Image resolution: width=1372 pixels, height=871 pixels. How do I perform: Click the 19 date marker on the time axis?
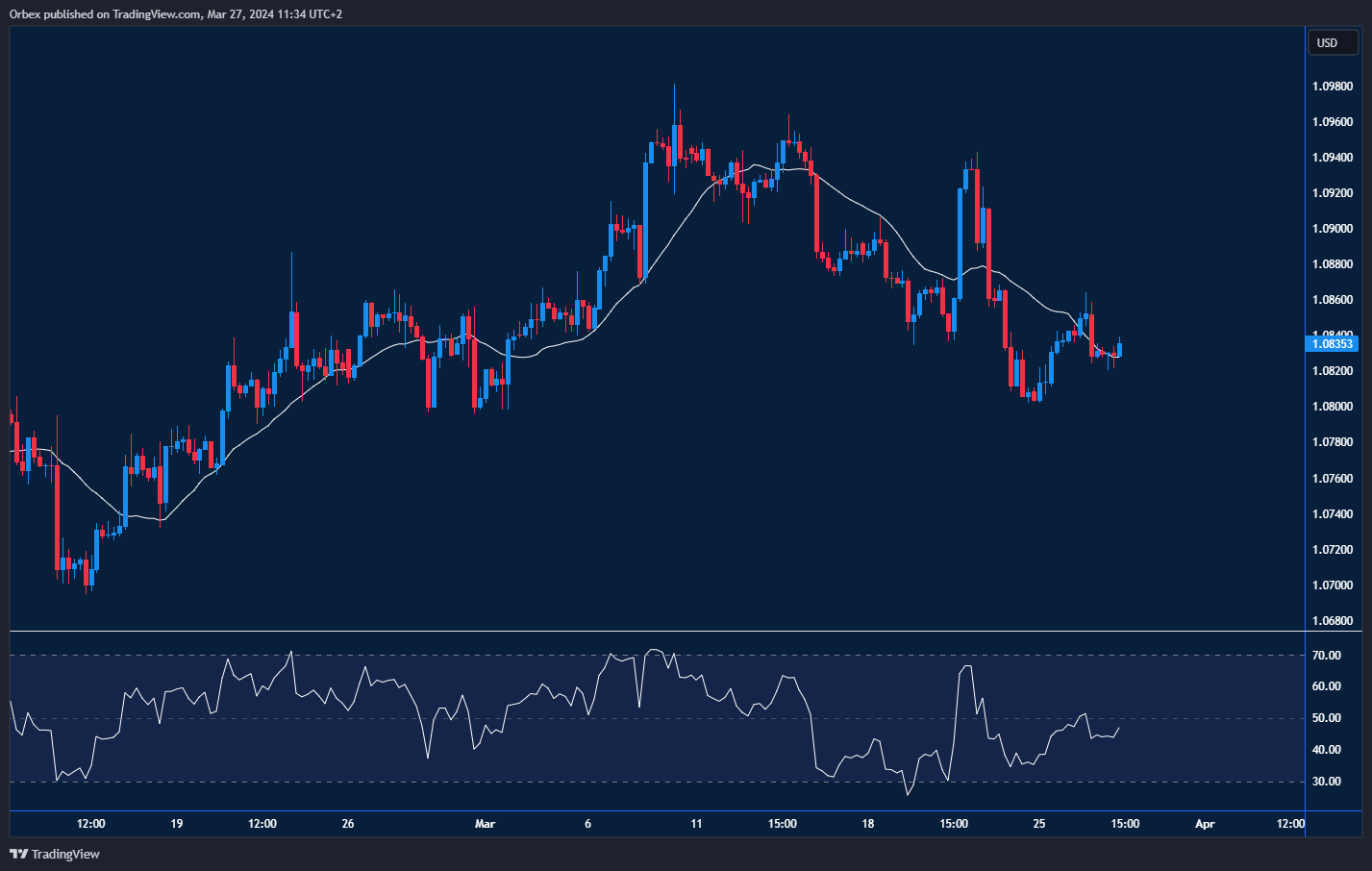pyautogui.click(x=176, y=824)
